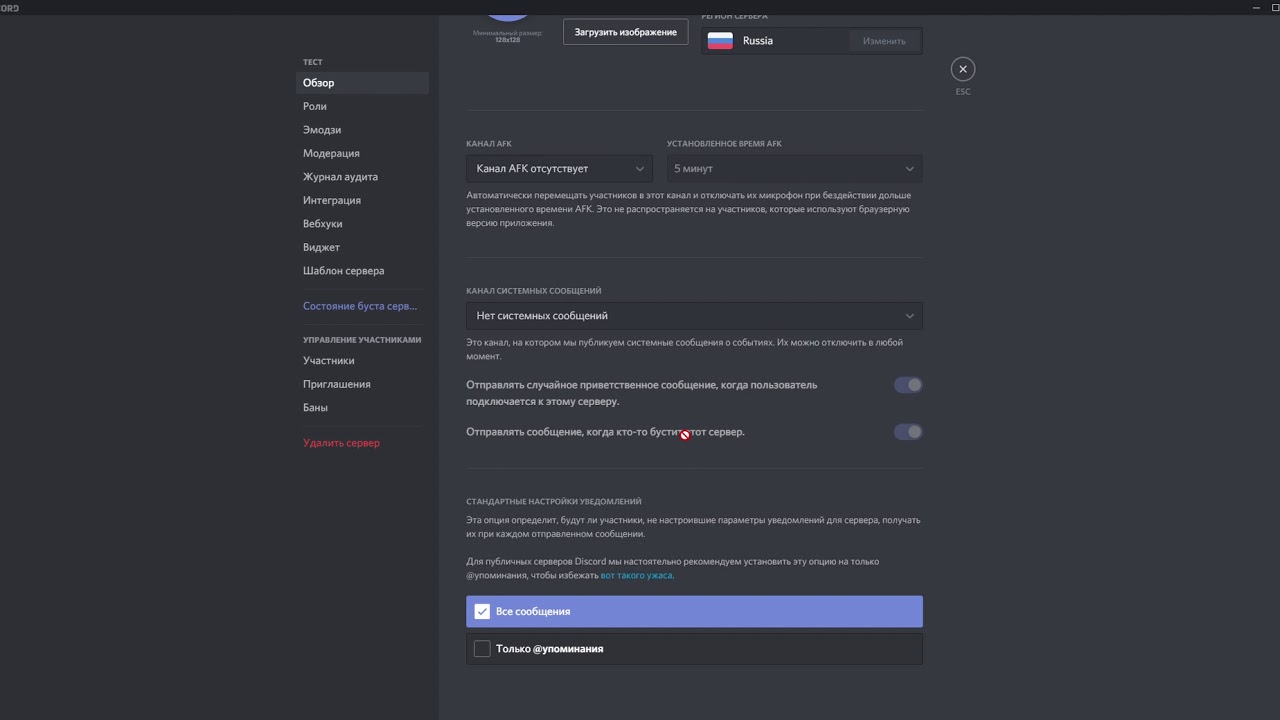This screenshot has width=1280, height=720.
Task: Open the "Нет системных сообщений" dropdown
Action: (x=694, y=316)
